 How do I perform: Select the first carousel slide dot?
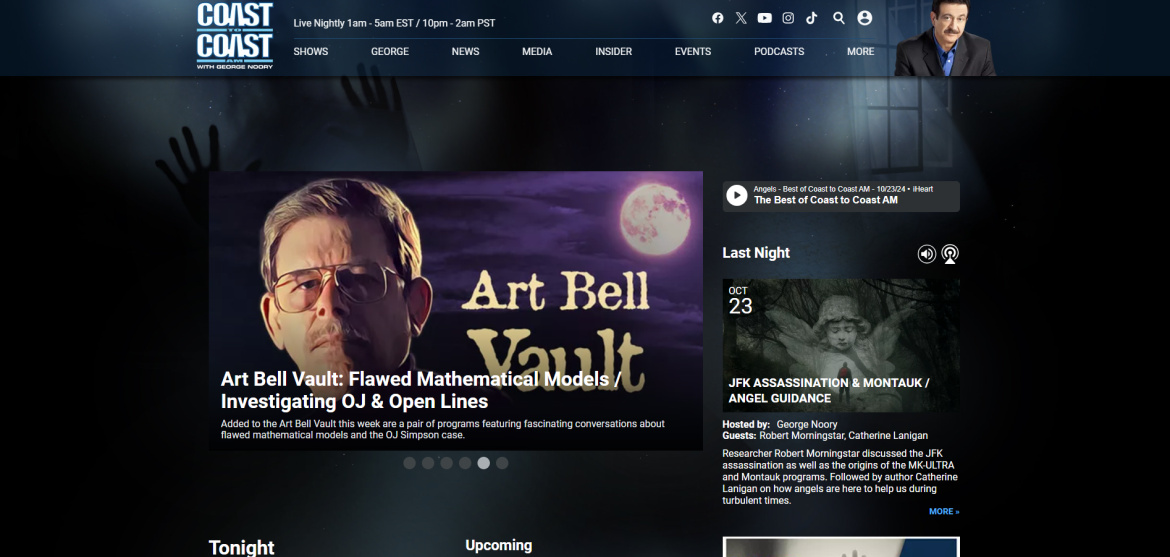[410, 463]
